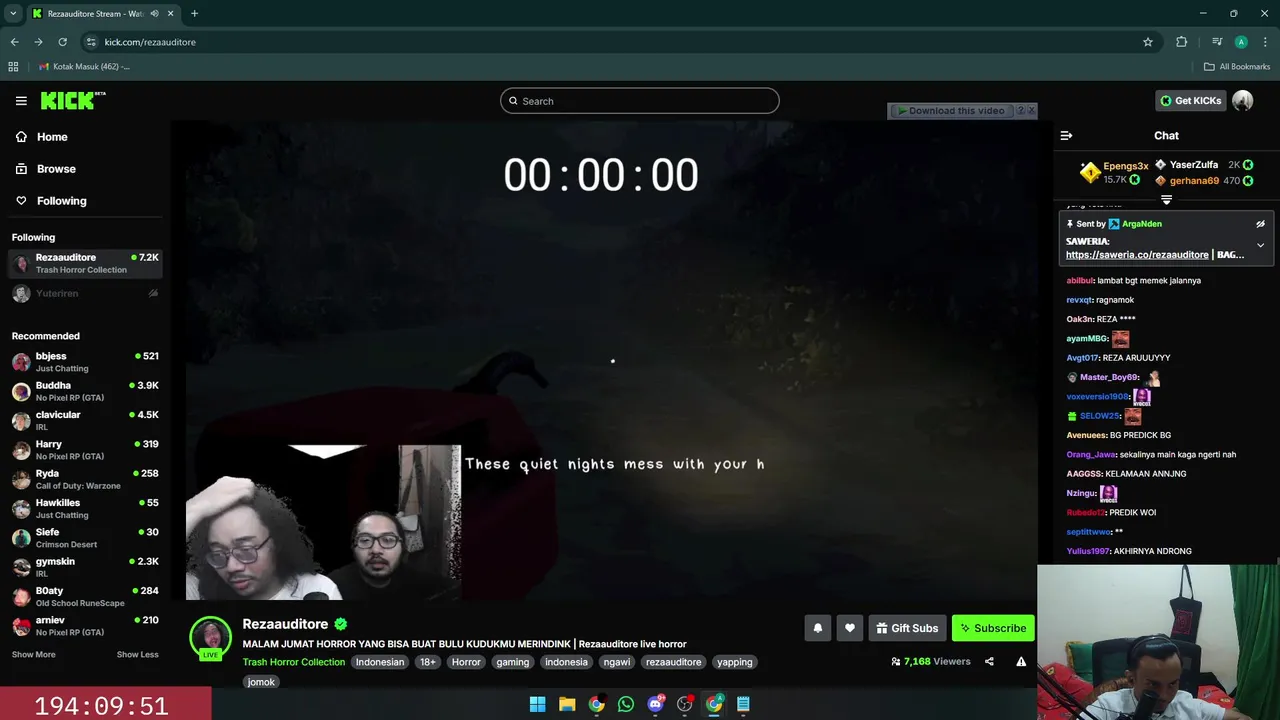Go back with browser back arrow
Viewport: 1280px width, 720px height.
tap(14, 42)
